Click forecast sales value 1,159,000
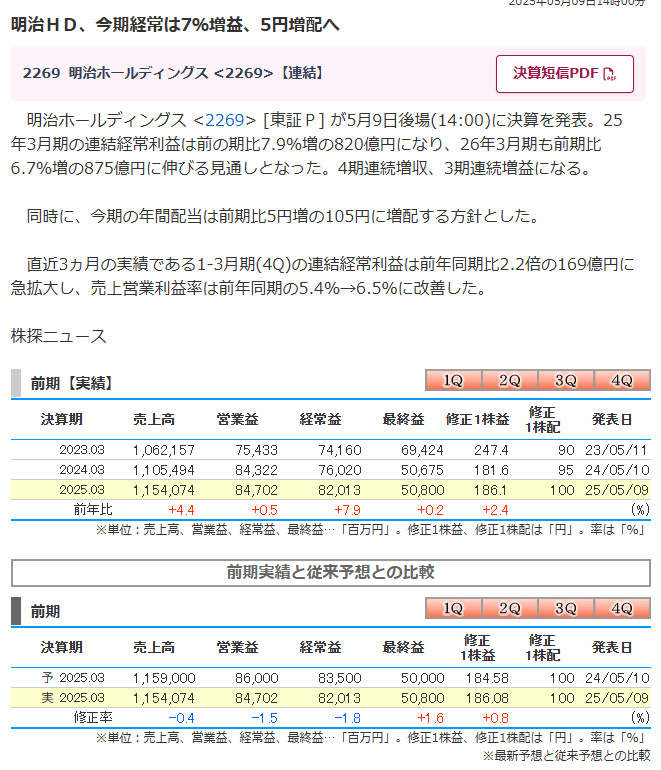This screenshot has width=661, height=770. 164,678
